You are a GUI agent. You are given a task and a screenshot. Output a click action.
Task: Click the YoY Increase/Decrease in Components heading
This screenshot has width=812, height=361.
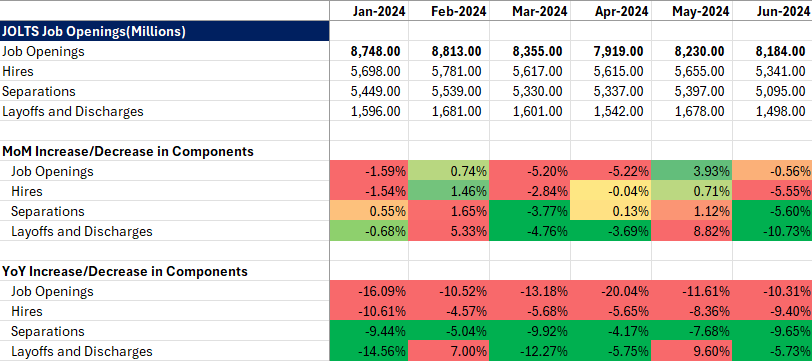tap(165, 271)
